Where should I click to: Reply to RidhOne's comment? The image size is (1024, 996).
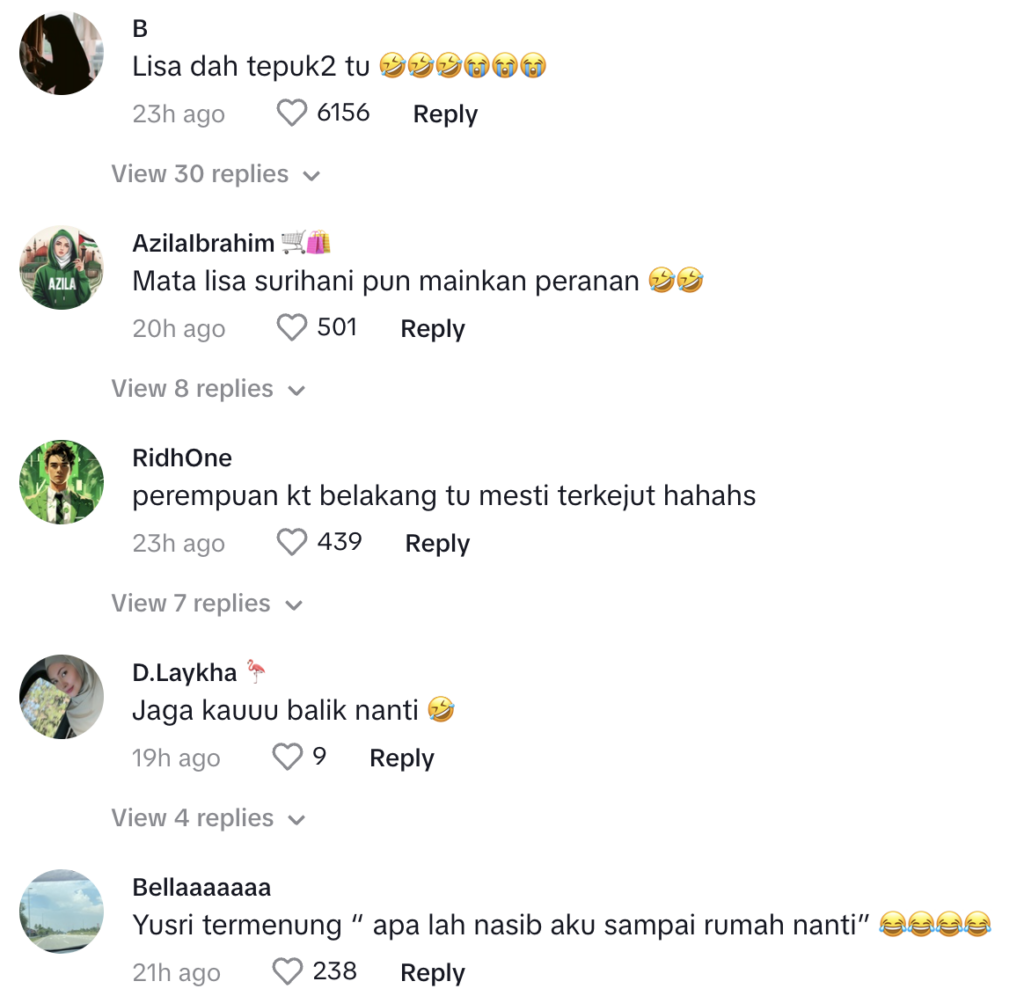438,543
